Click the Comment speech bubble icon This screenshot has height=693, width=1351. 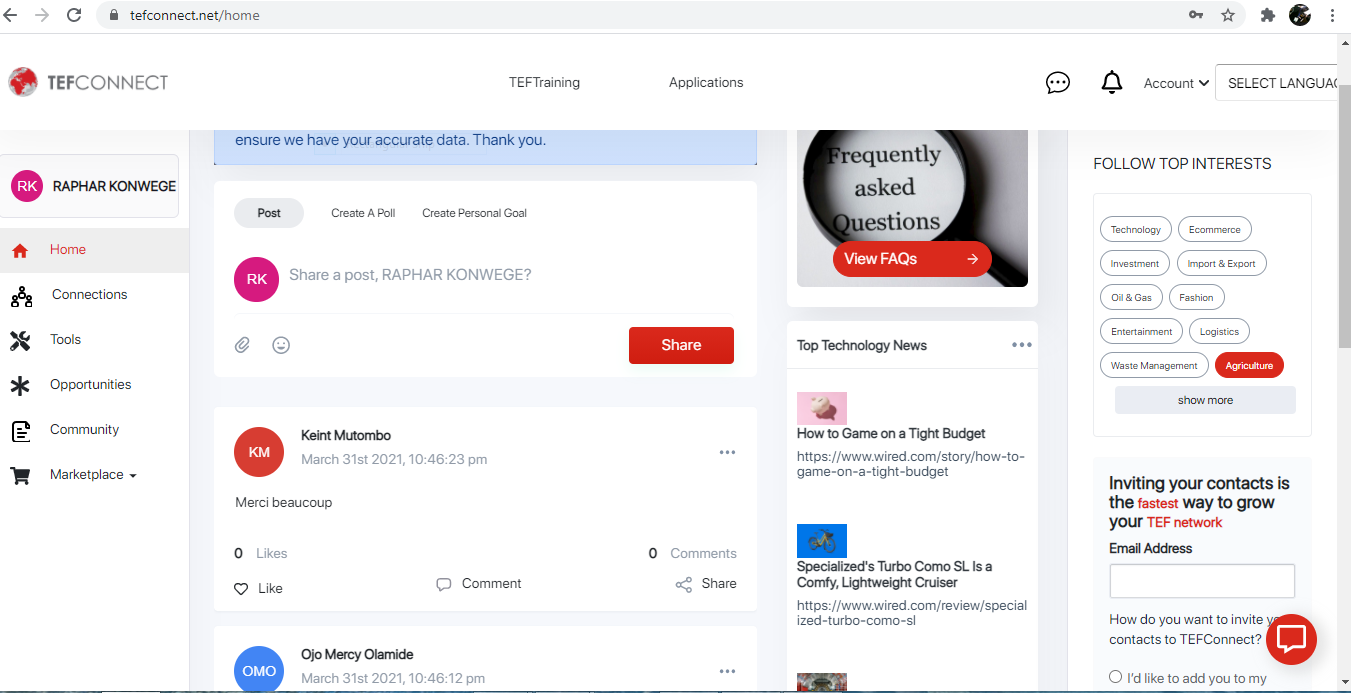point(444,584)
